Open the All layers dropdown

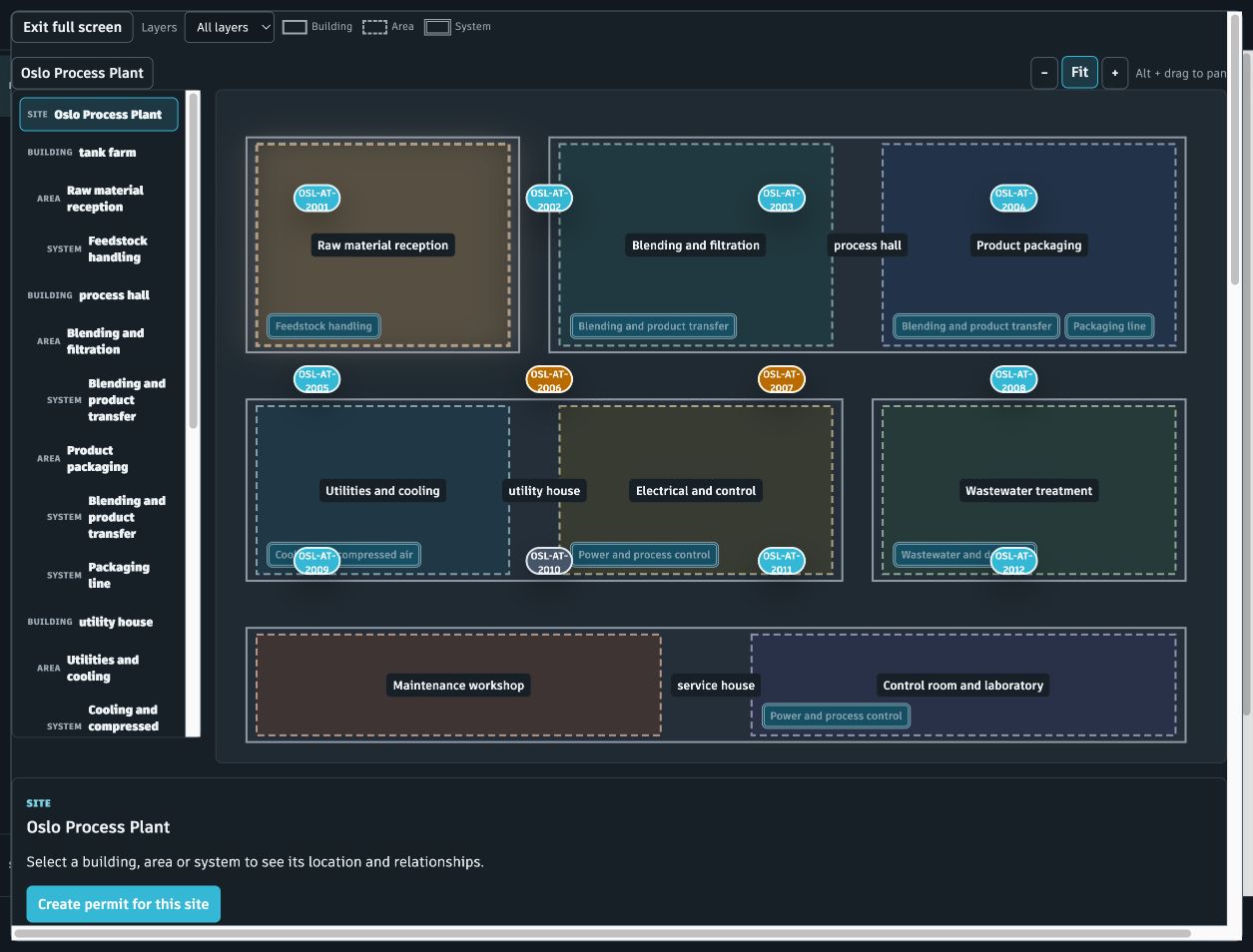coord(230,27)
